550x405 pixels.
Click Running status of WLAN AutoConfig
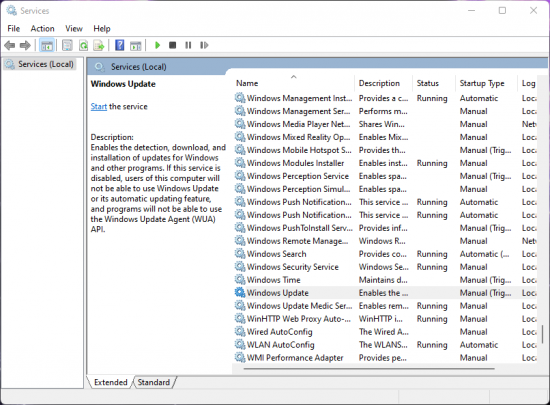pyautogui.click(x=432, y=345)
